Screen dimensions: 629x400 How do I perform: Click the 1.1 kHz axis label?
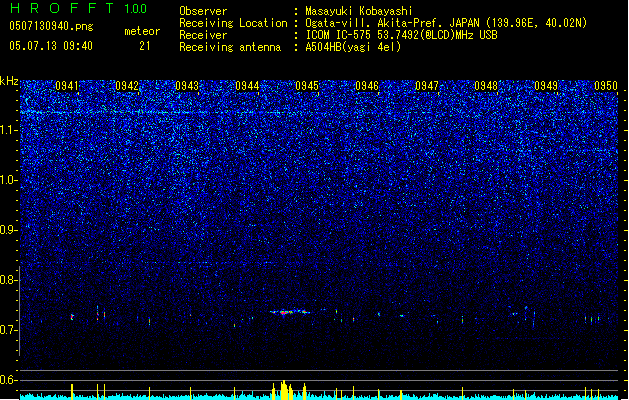click(x=8, y=130)
